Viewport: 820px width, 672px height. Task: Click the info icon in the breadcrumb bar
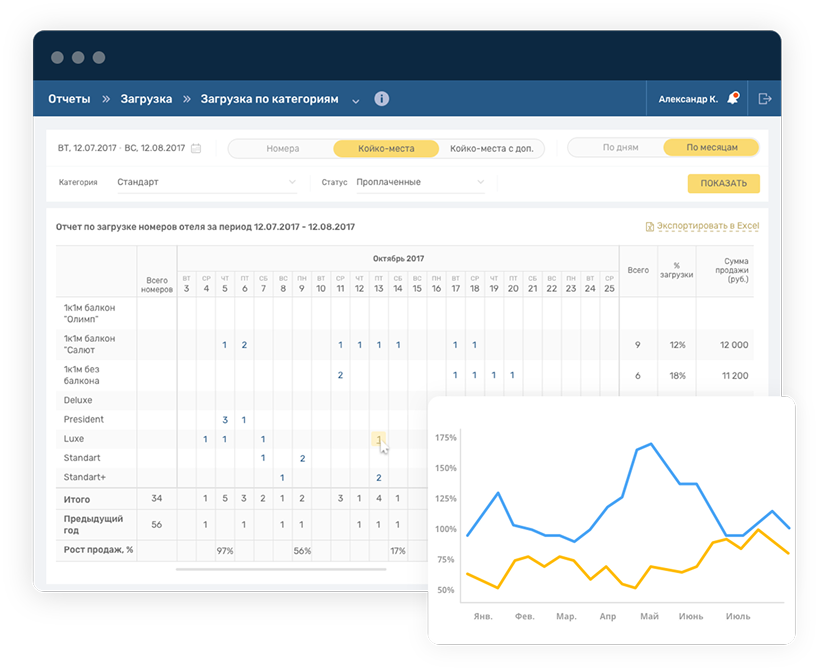pos(381,99)
